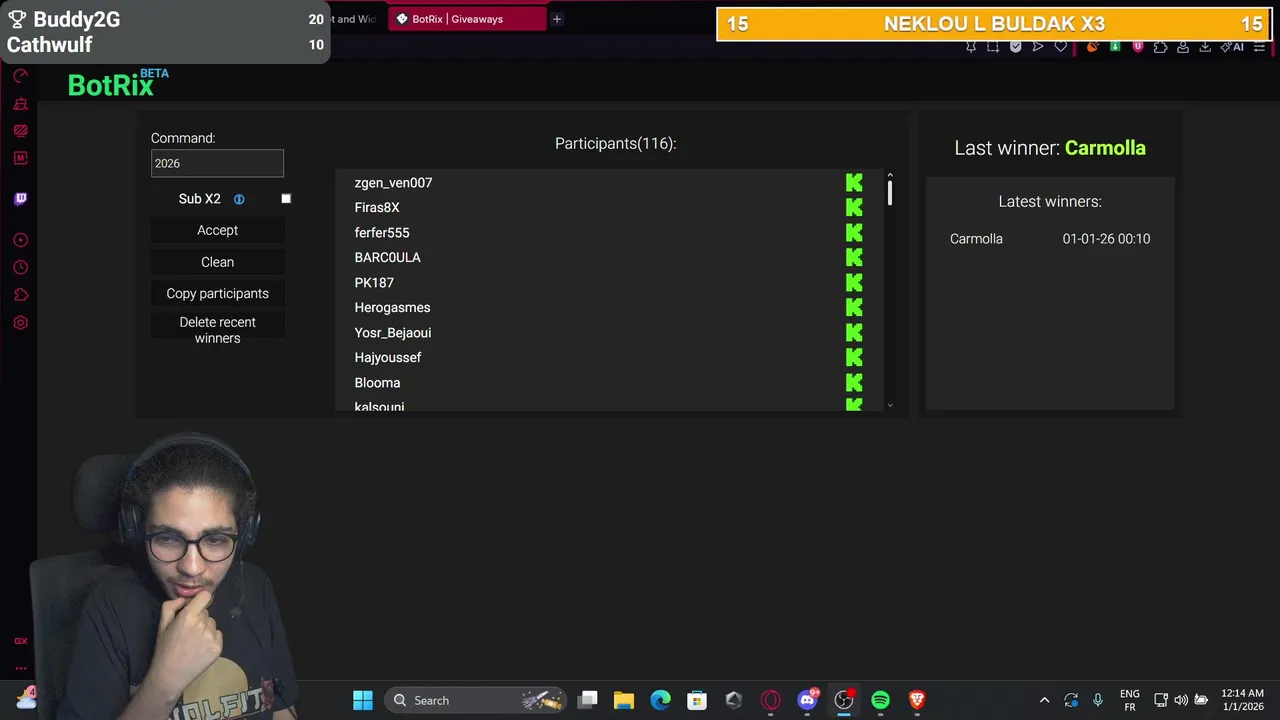Toggle the Sub X2 checkbox
Viewport: 1280px width, 720px height.
(286, 199)
